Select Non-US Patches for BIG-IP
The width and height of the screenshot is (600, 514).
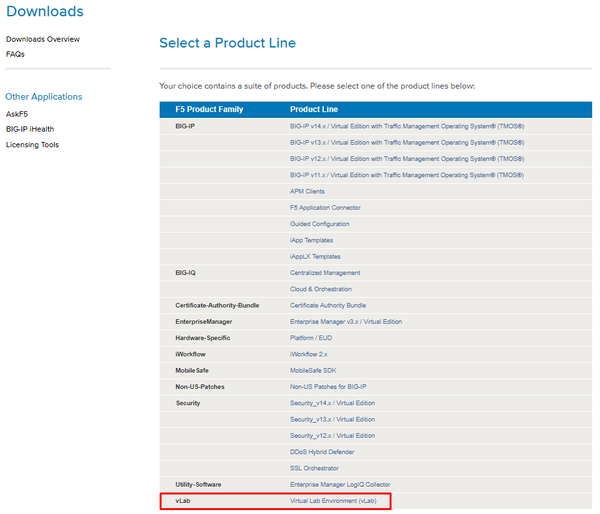(x=330, y=386)
